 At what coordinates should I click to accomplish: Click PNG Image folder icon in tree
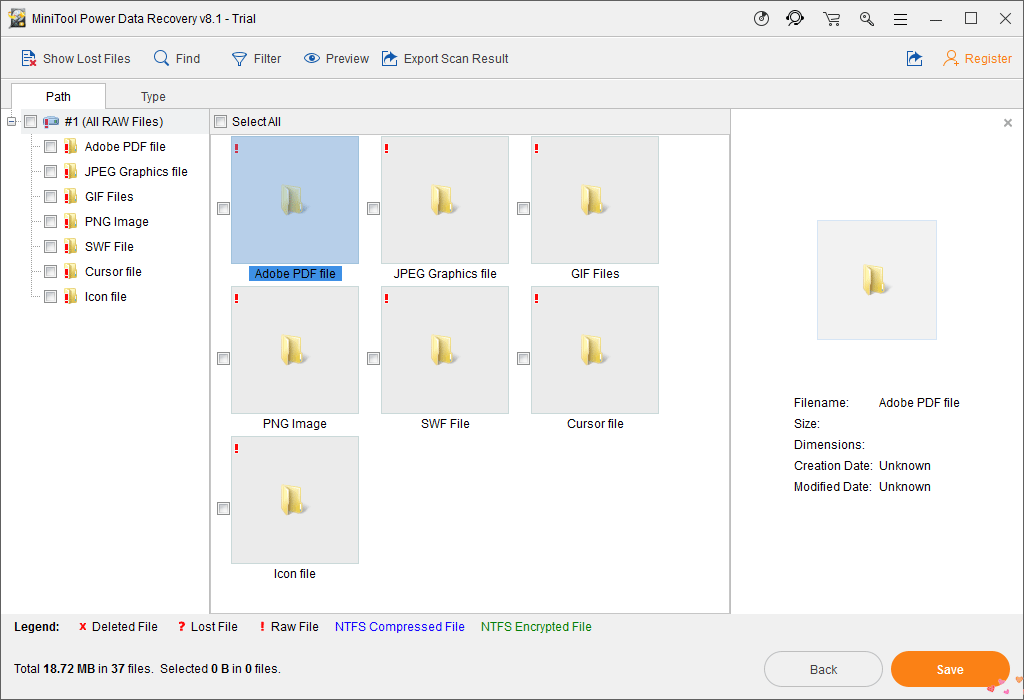point(71,221)
